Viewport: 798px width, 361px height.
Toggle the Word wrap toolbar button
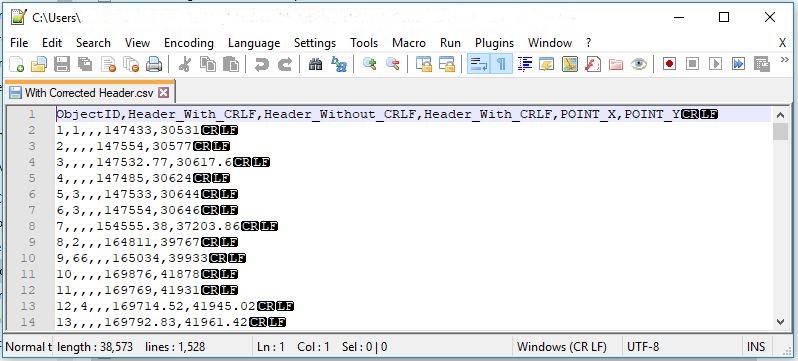pyautogui.click(x=478, y=64)
